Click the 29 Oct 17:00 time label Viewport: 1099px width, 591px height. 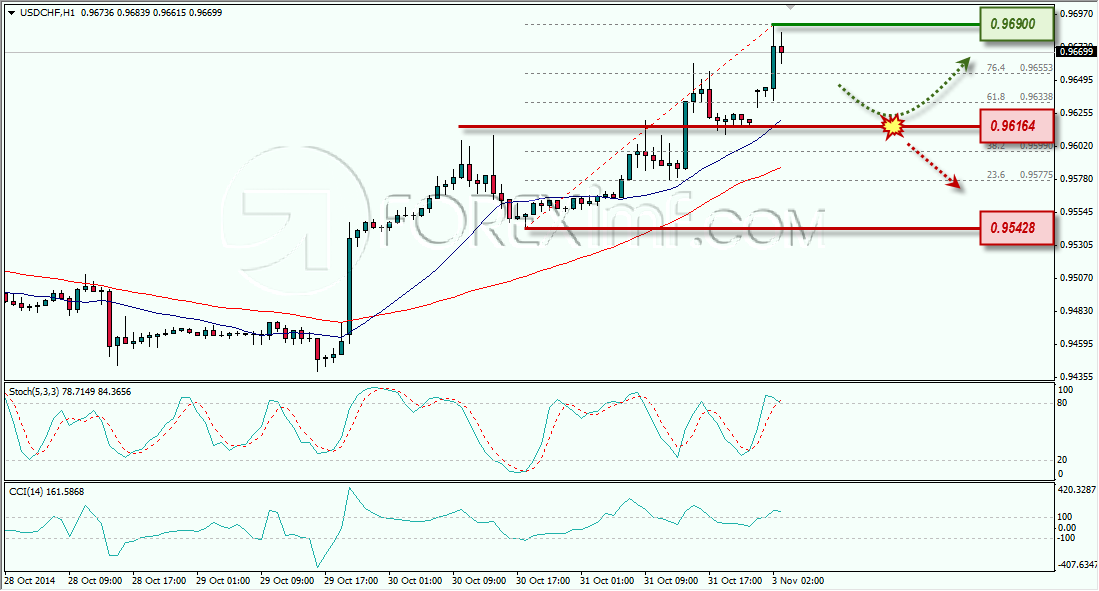pos(351,580)
